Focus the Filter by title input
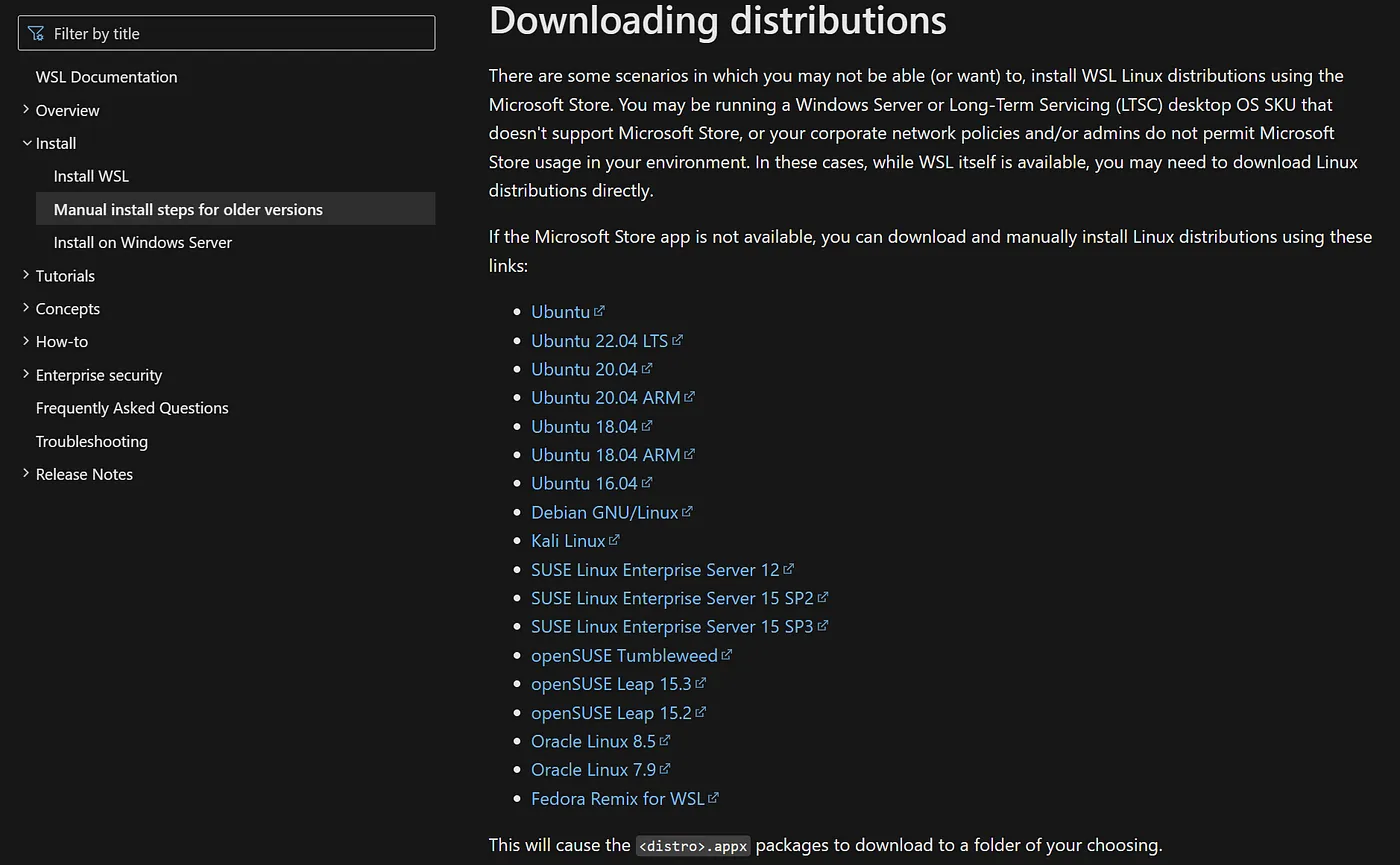The image size is (1400, 865). (x=240, y=34)
